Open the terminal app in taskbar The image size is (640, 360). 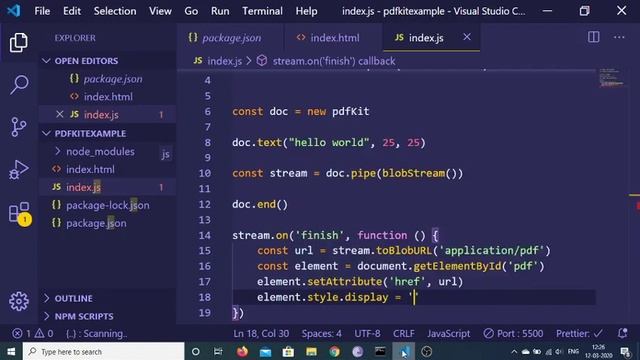click(380, 351)
